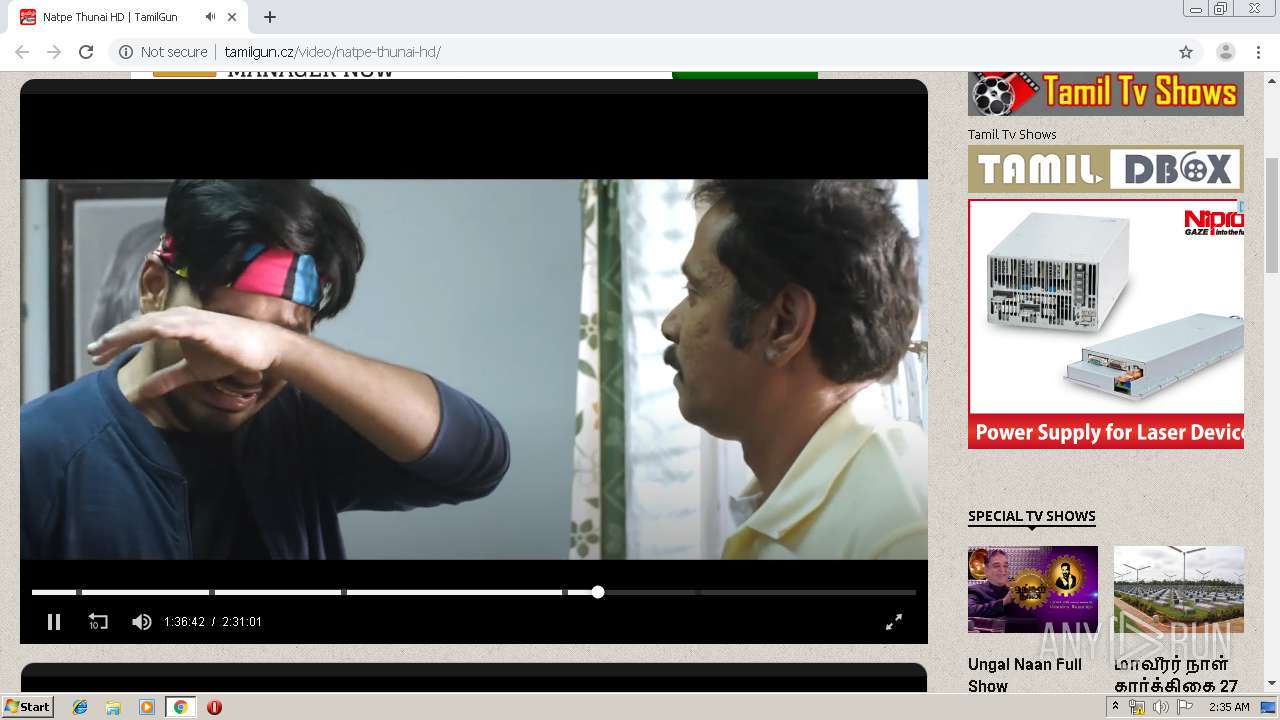Reload the current page

coord(86,52)
